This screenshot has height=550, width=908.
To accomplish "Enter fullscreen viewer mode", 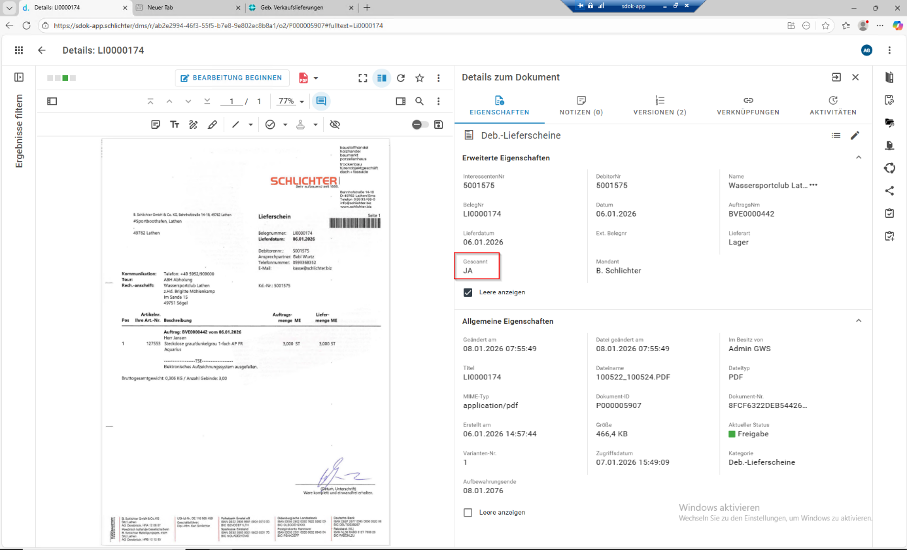I will point(363,78).
